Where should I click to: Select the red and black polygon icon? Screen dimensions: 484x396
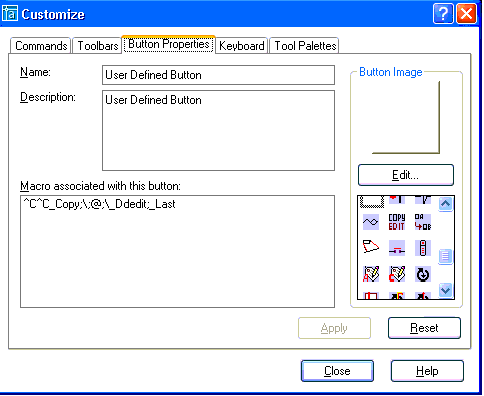point(370,247)
